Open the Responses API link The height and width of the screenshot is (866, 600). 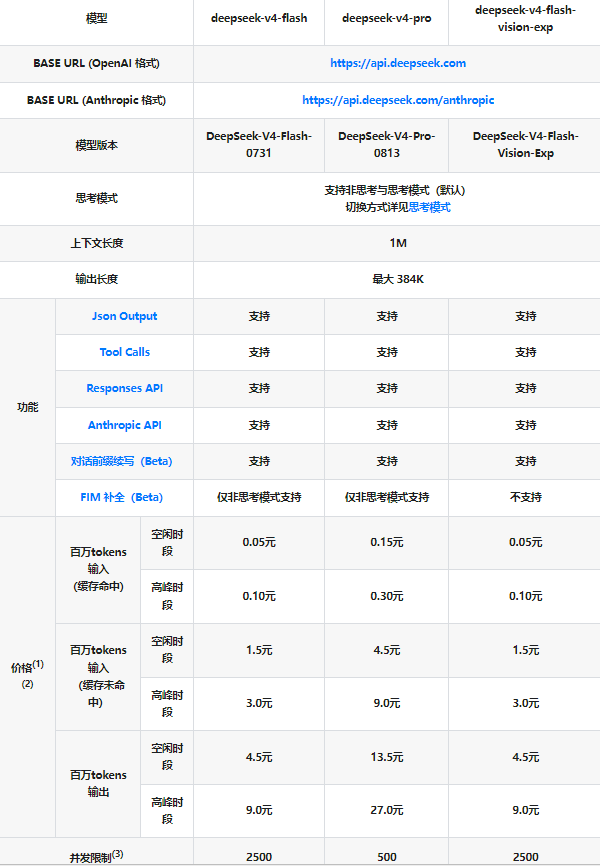click(x=124, y=388)
